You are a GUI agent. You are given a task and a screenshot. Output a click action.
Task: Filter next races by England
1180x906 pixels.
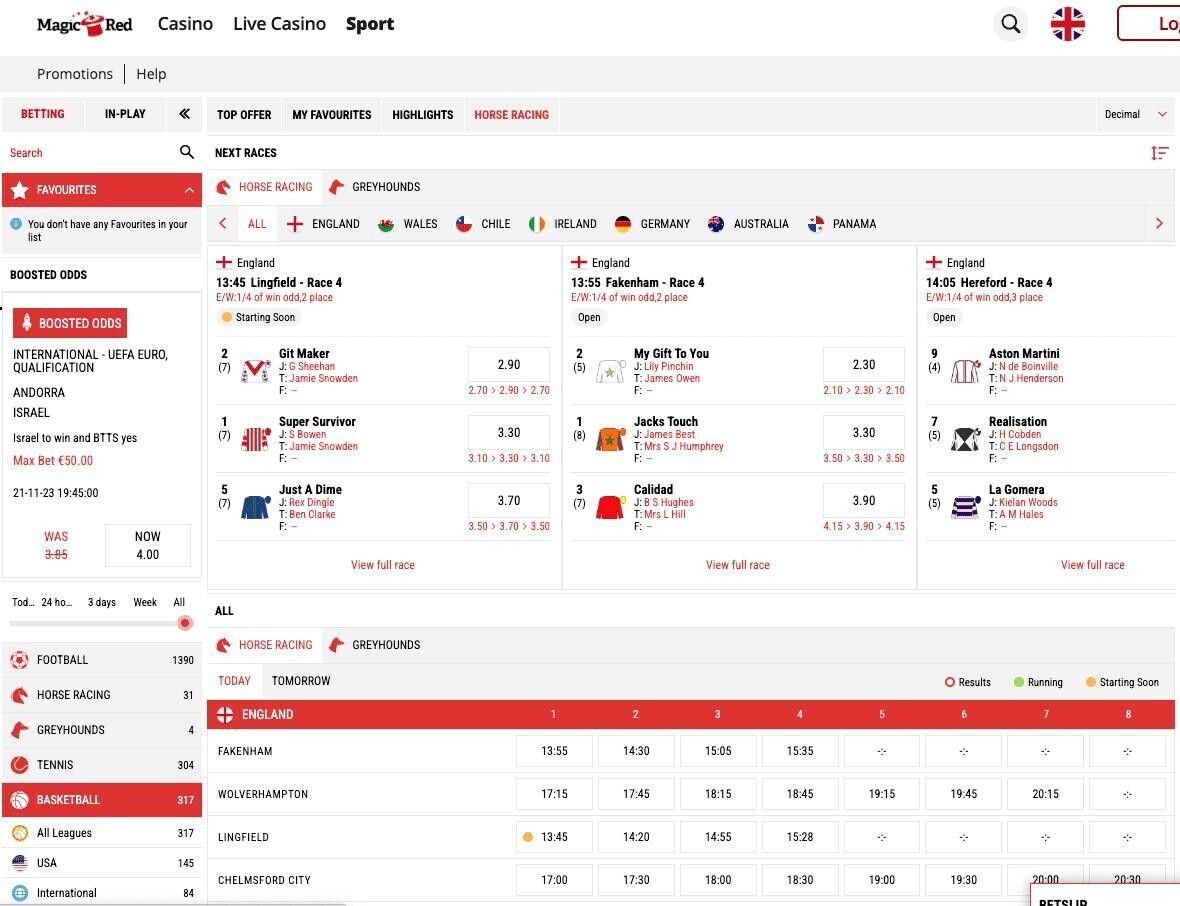[x=324, y=224]
